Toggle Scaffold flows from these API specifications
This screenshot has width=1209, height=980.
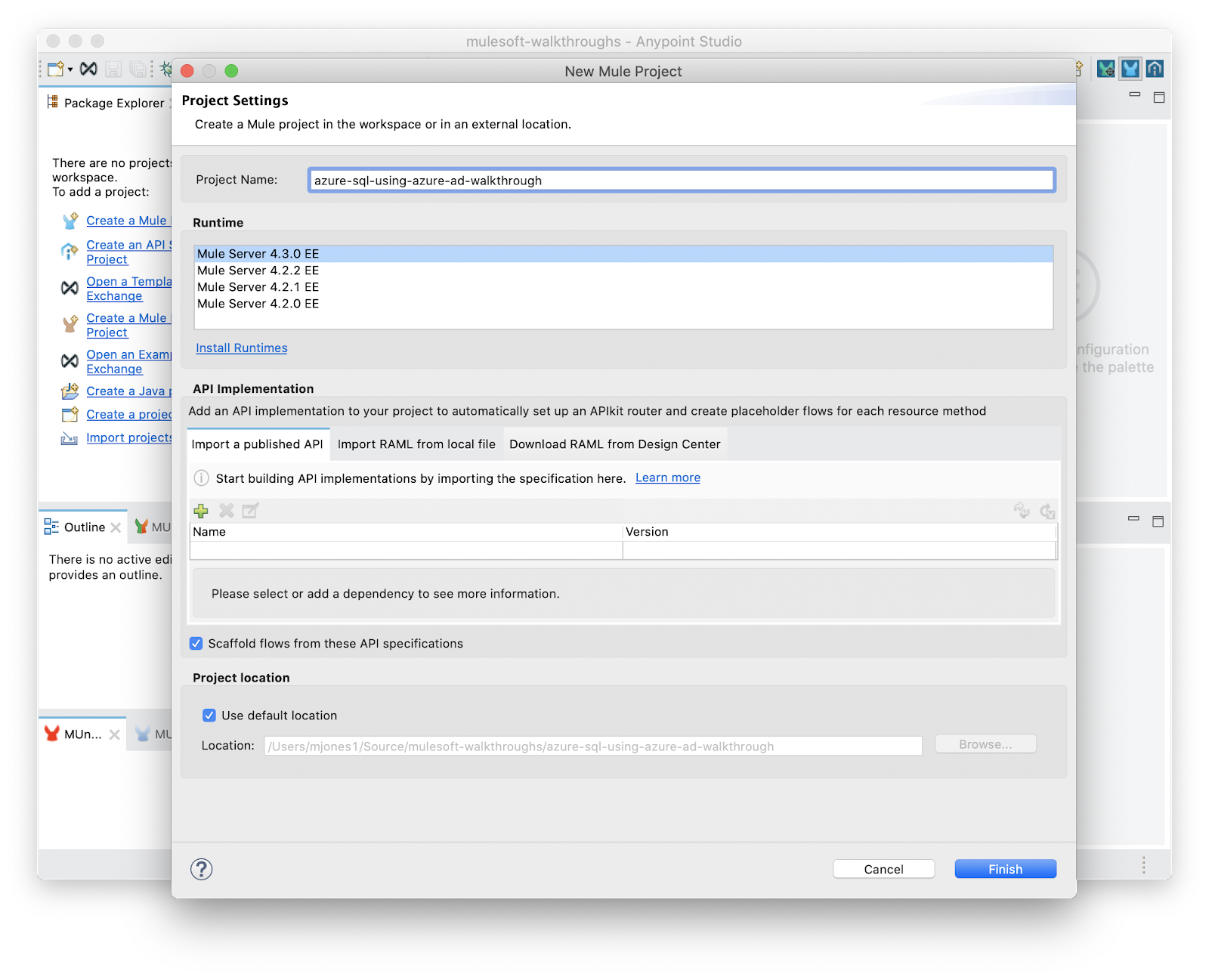(x=196, y=644)
